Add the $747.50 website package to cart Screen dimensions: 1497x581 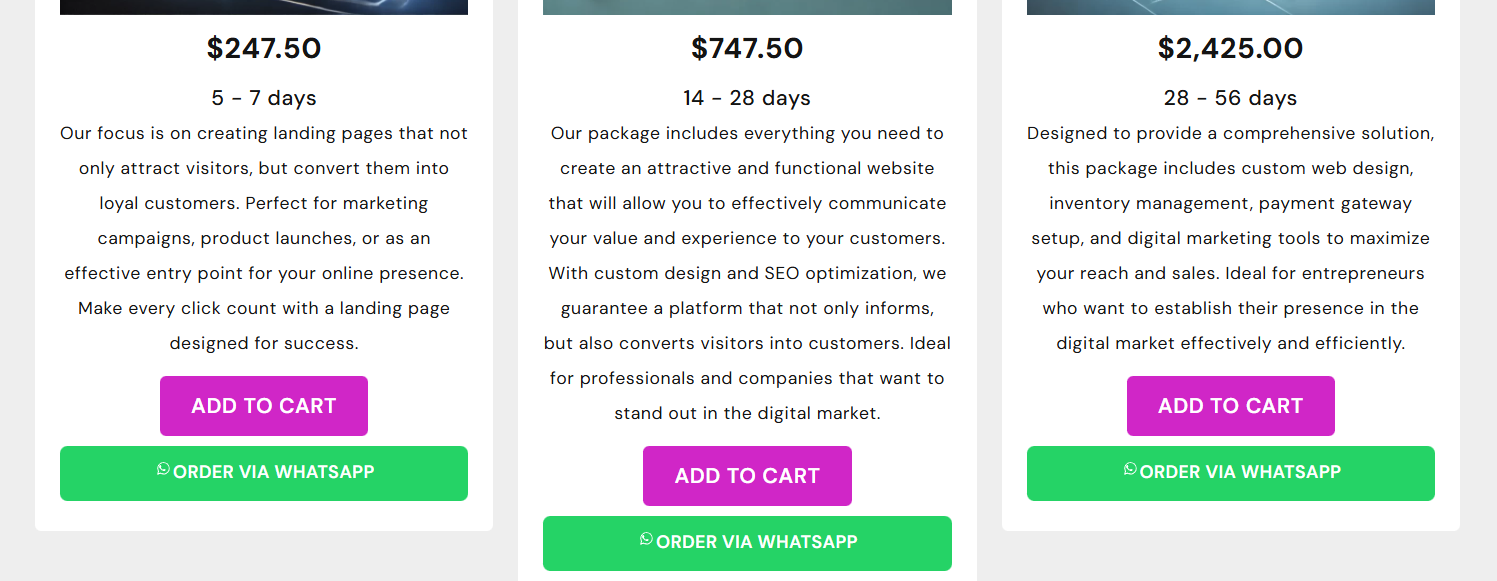[x=747, y=476]
